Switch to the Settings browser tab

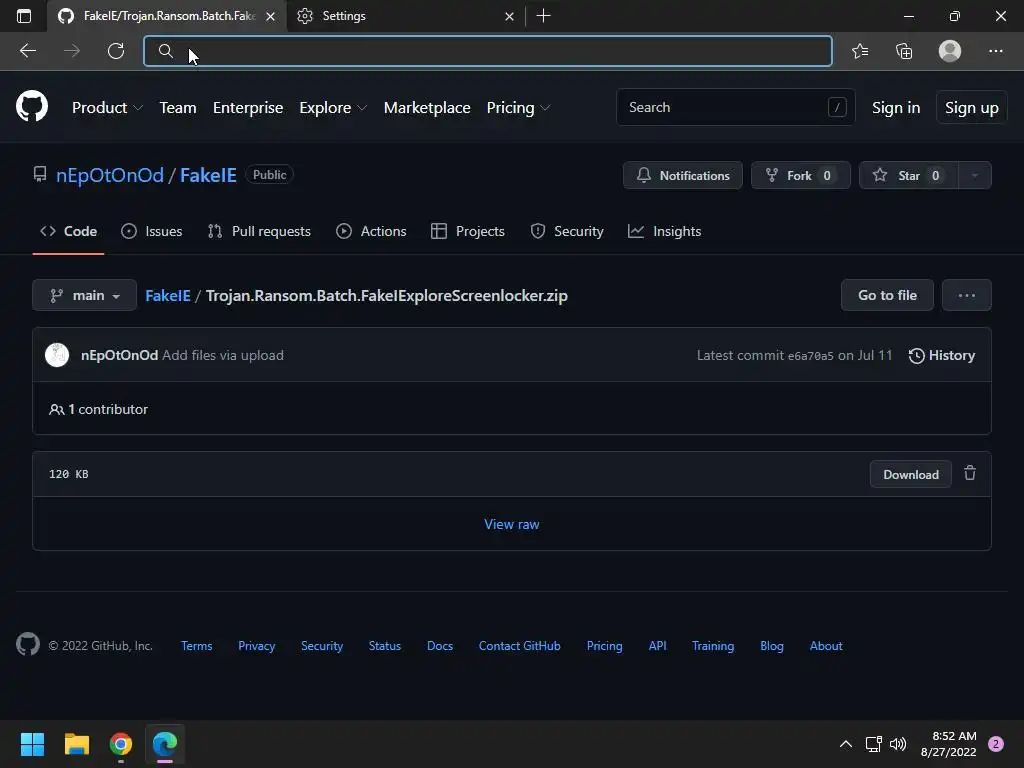[405, 16]
